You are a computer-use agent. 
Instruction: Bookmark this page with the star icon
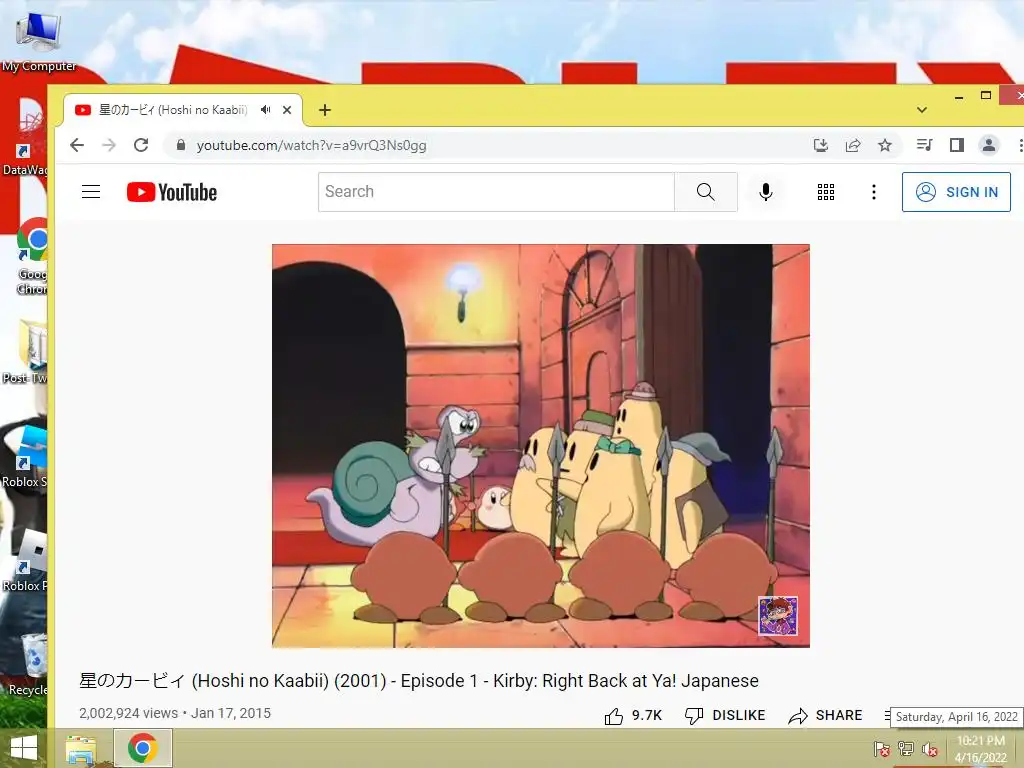(x=885, y=145)
